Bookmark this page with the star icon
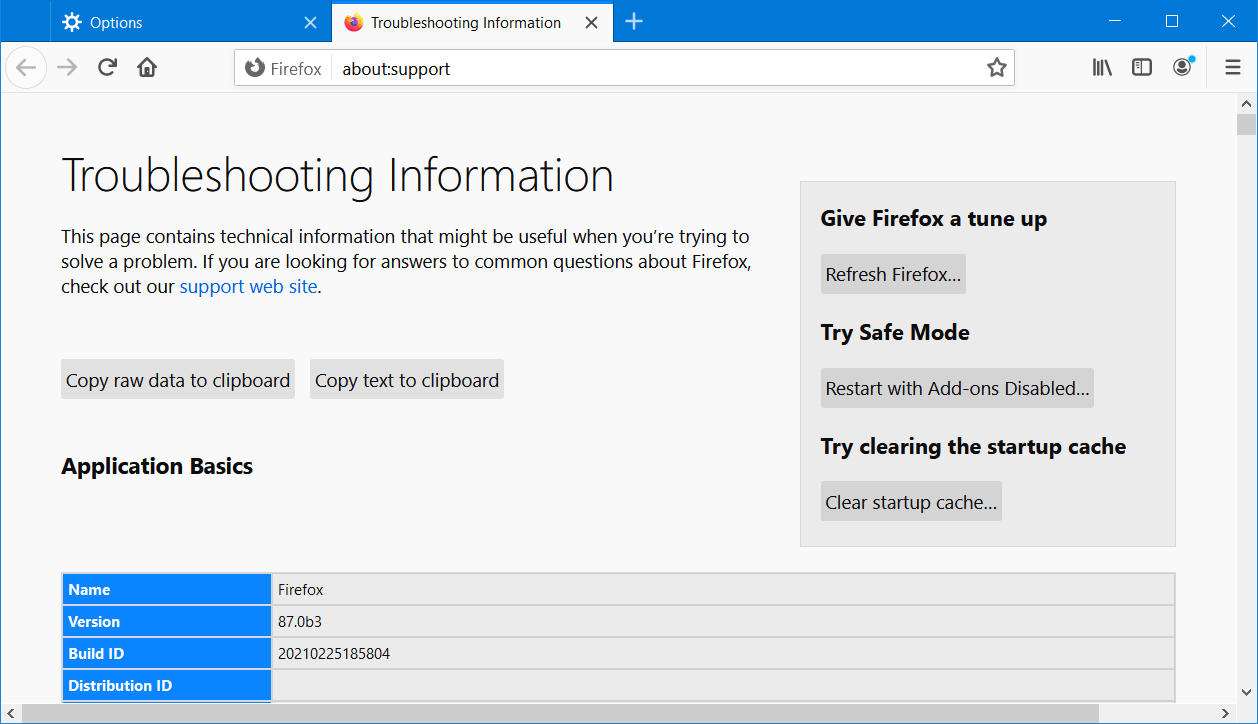The image size is (1258, 724). tap(996, 68)
